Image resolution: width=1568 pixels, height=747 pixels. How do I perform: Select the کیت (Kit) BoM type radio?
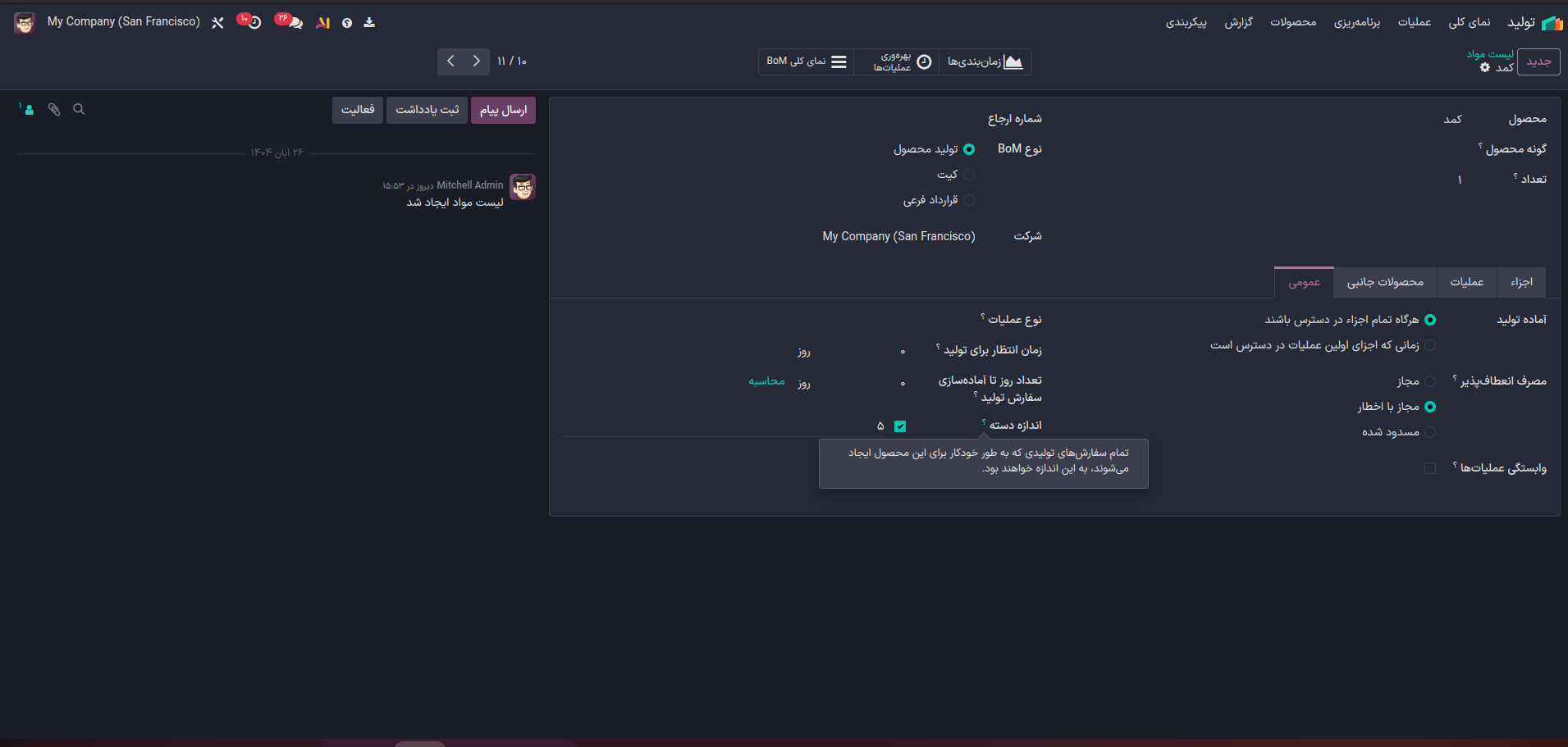pyautogui.click(x=969, y=175)
